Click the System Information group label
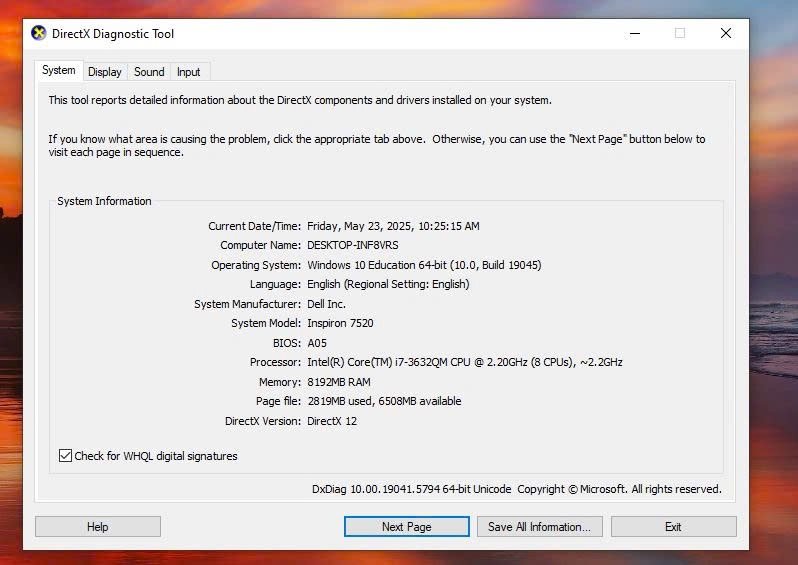Viewport: 798px width, 565px height. pos(104,201)
